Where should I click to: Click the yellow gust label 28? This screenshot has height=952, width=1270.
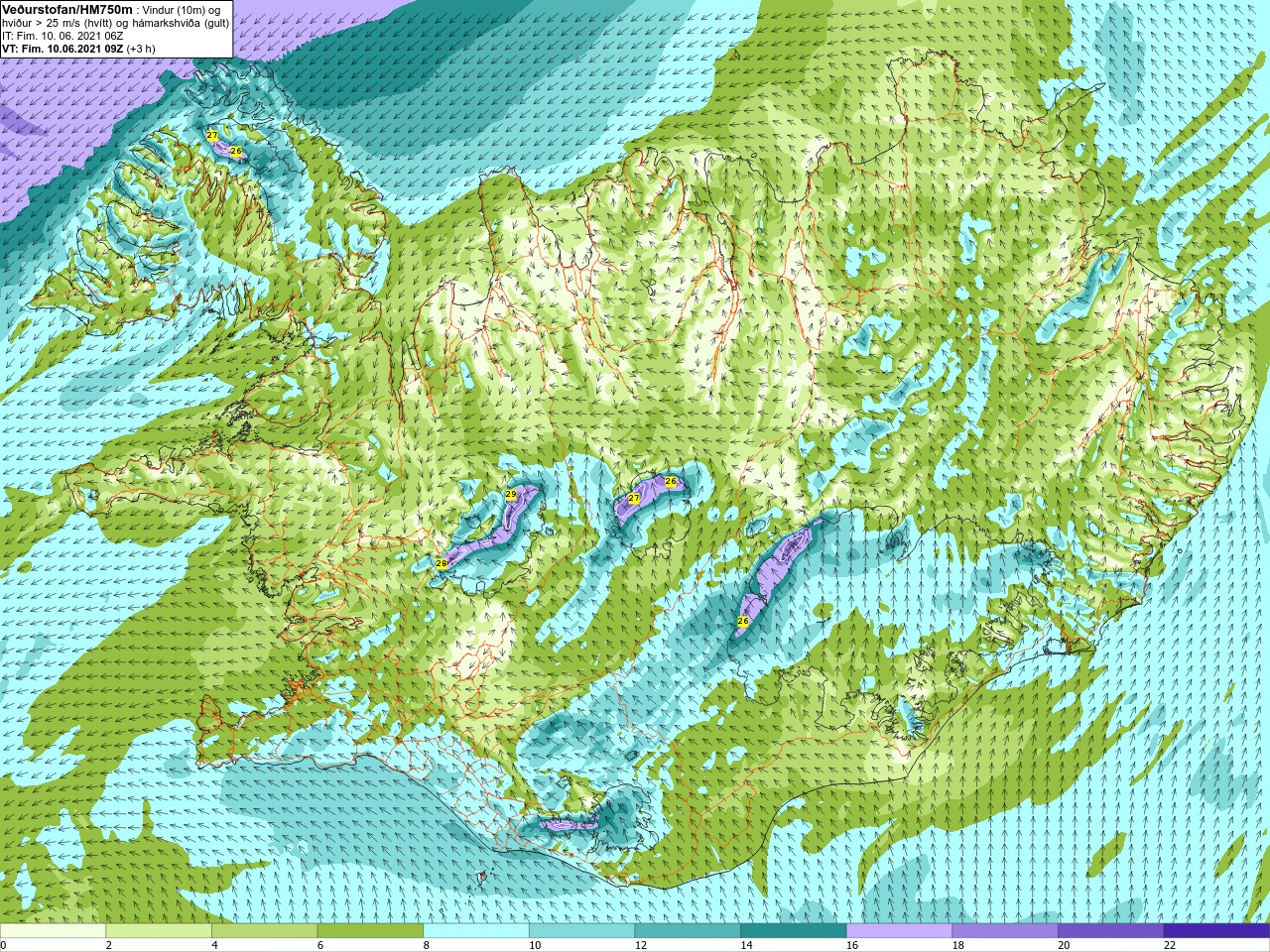442,562
